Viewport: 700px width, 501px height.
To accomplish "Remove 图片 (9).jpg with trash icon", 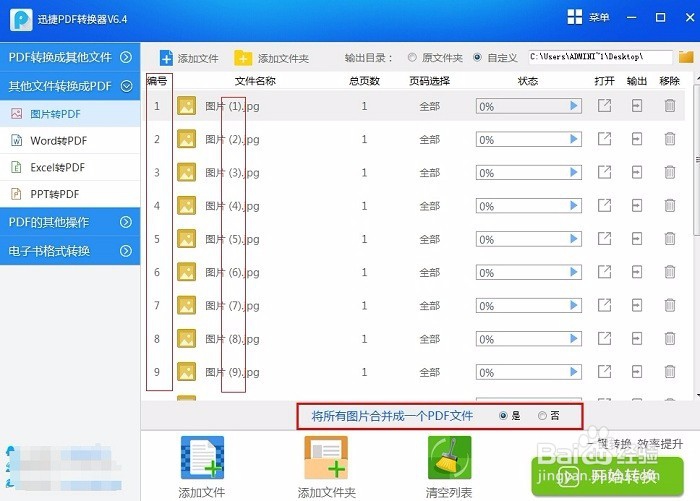I will pyautogui.click(x=670, y=372).
